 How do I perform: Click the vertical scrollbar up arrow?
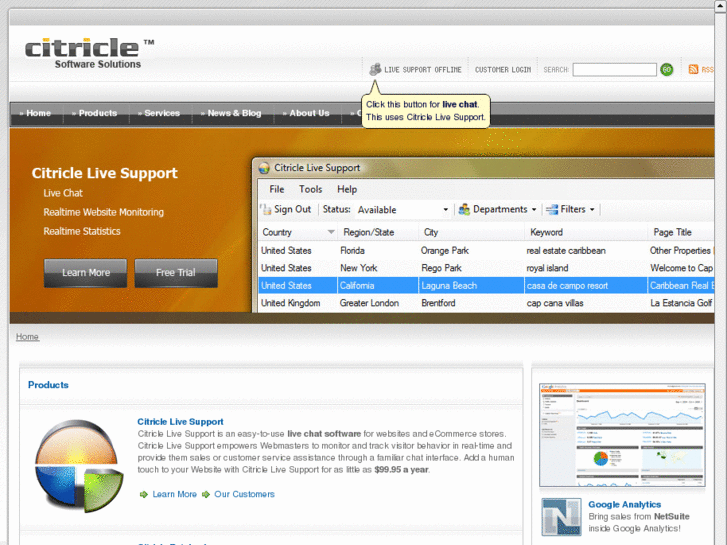pos(721,6)
